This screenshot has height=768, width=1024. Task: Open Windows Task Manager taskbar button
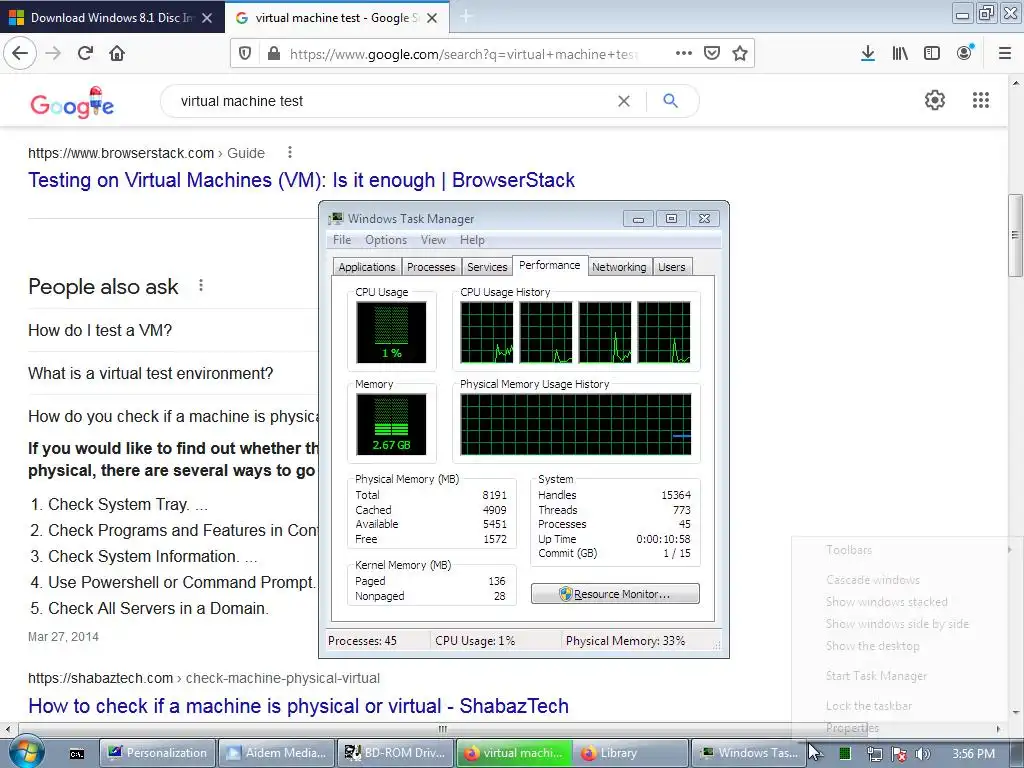(x=749, y=753)
